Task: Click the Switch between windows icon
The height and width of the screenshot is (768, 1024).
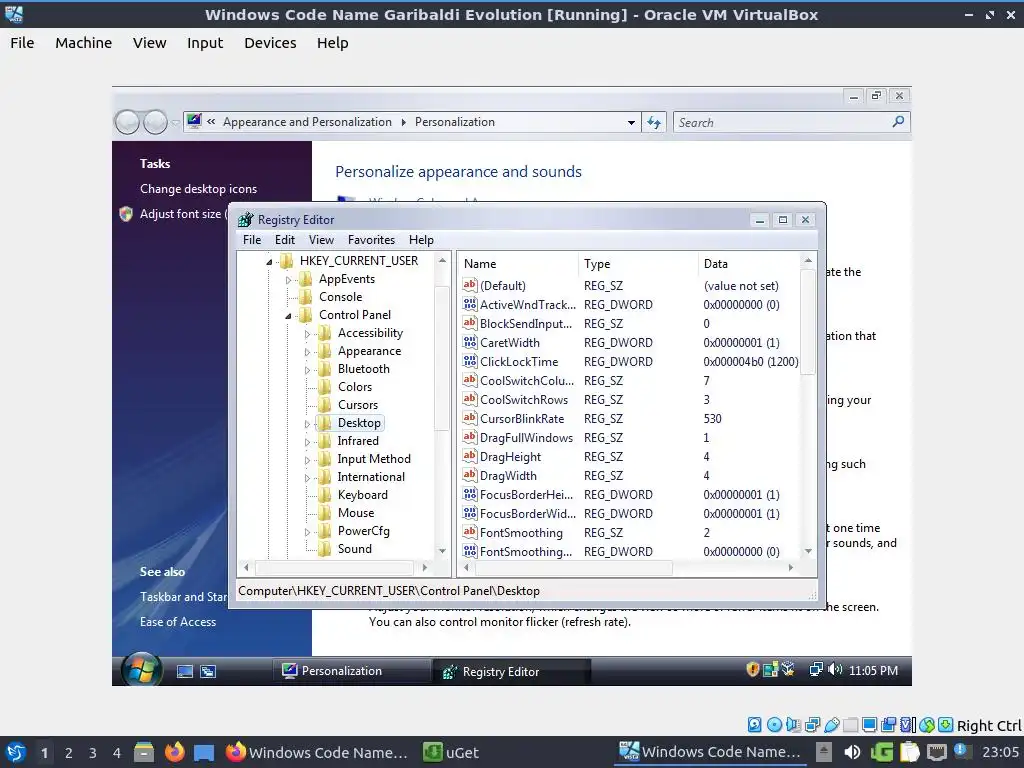Action: pos(208,671)
